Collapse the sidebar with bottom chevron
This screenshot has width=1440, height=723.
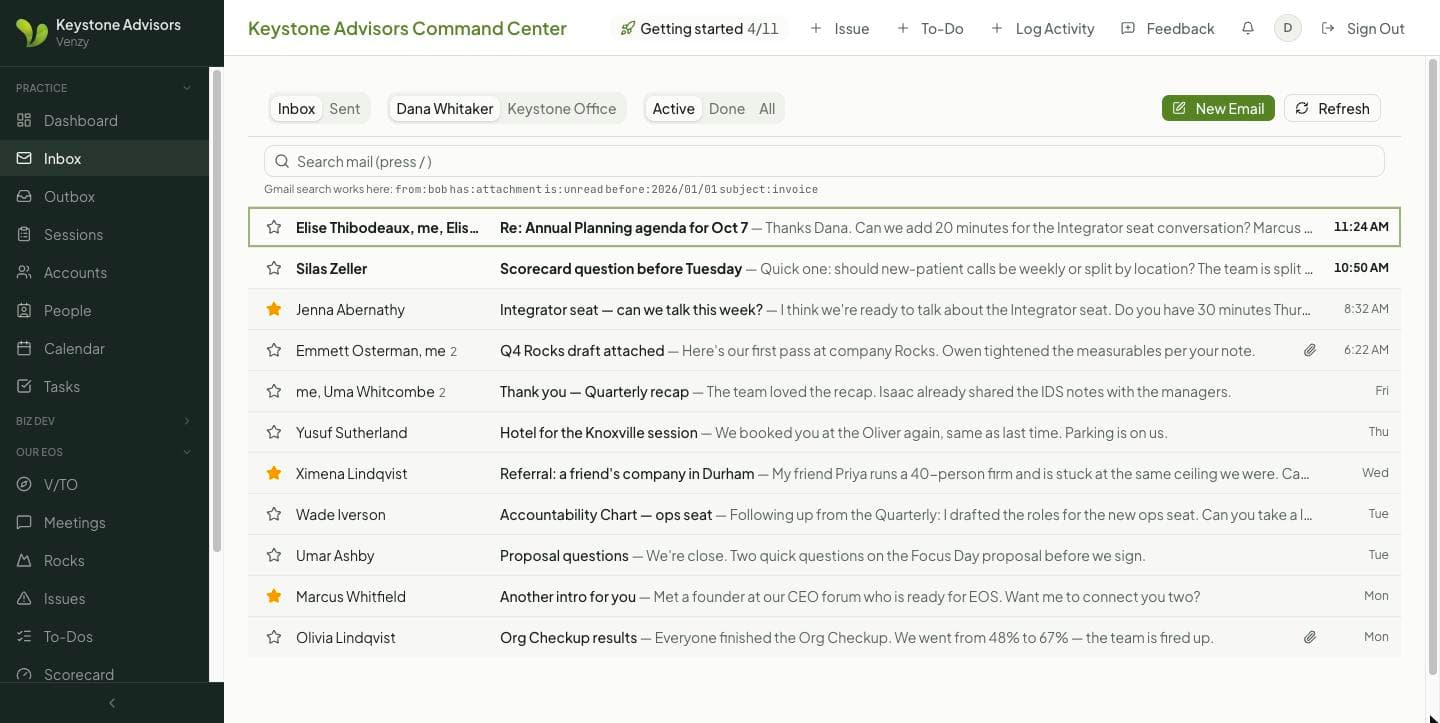pos(112,703)
